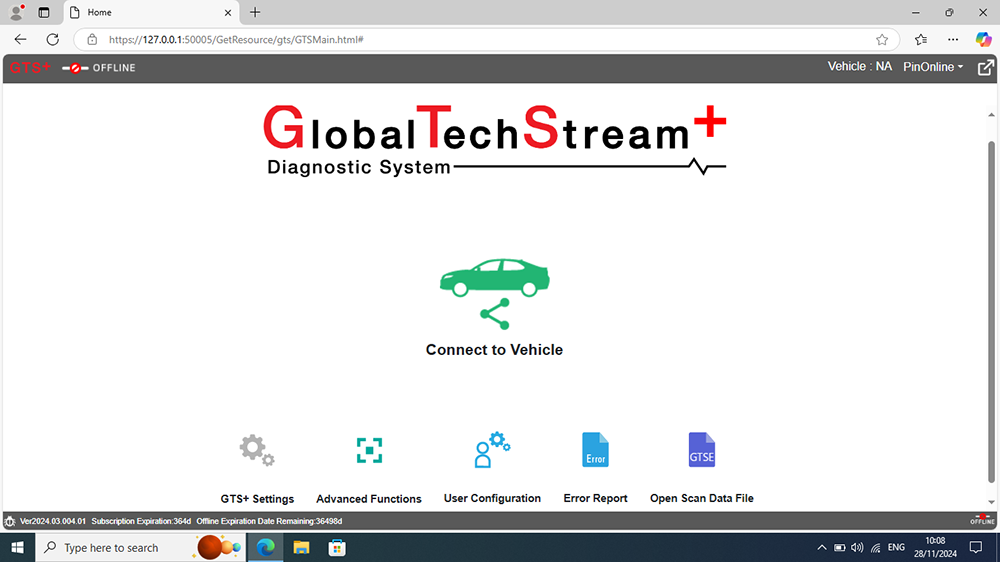
Task: Add this page to favorites star
Action: pos(882,40)
